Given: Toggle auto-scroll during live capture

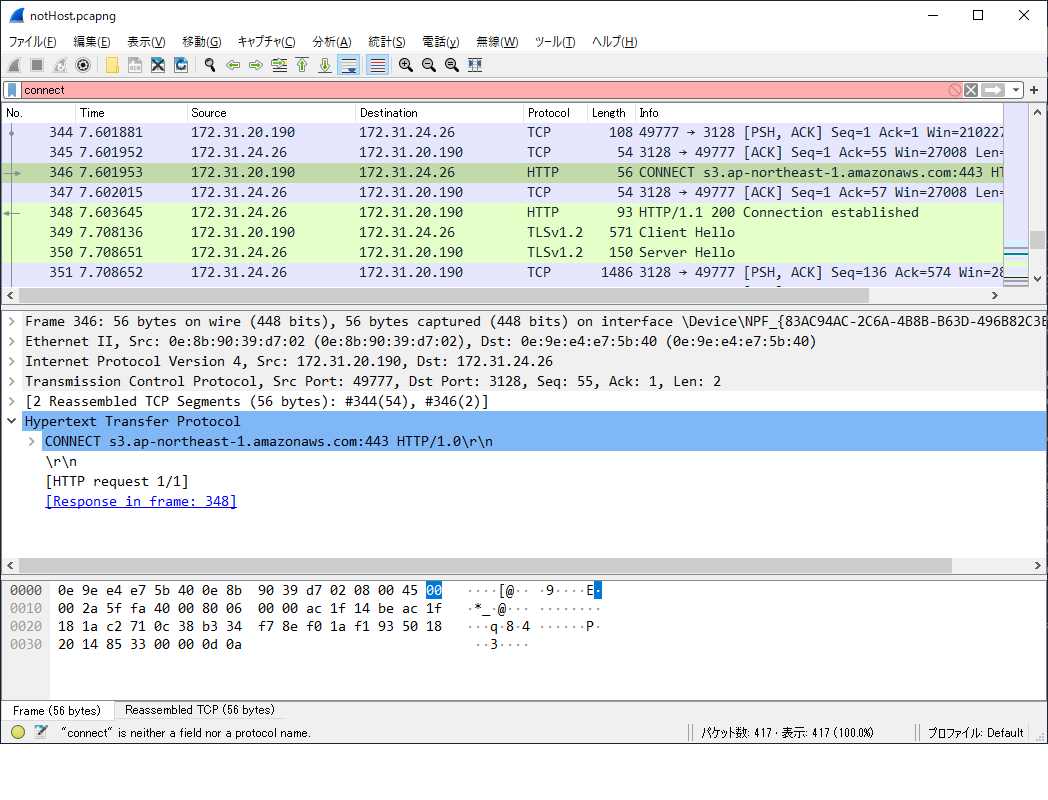Looking at the screenshot, I should (x=348, y=65).
